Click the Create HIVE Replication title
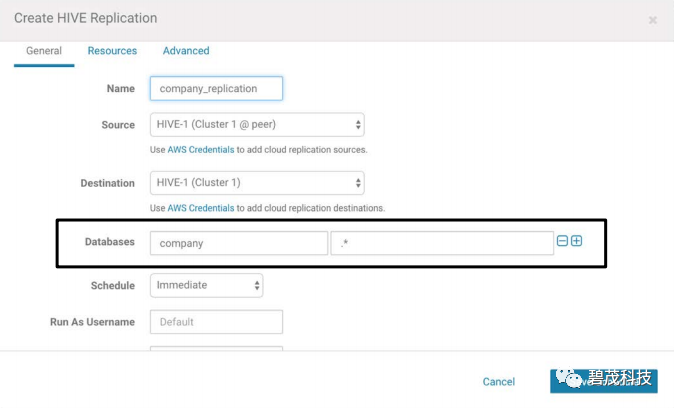 [x=85, y=18]
